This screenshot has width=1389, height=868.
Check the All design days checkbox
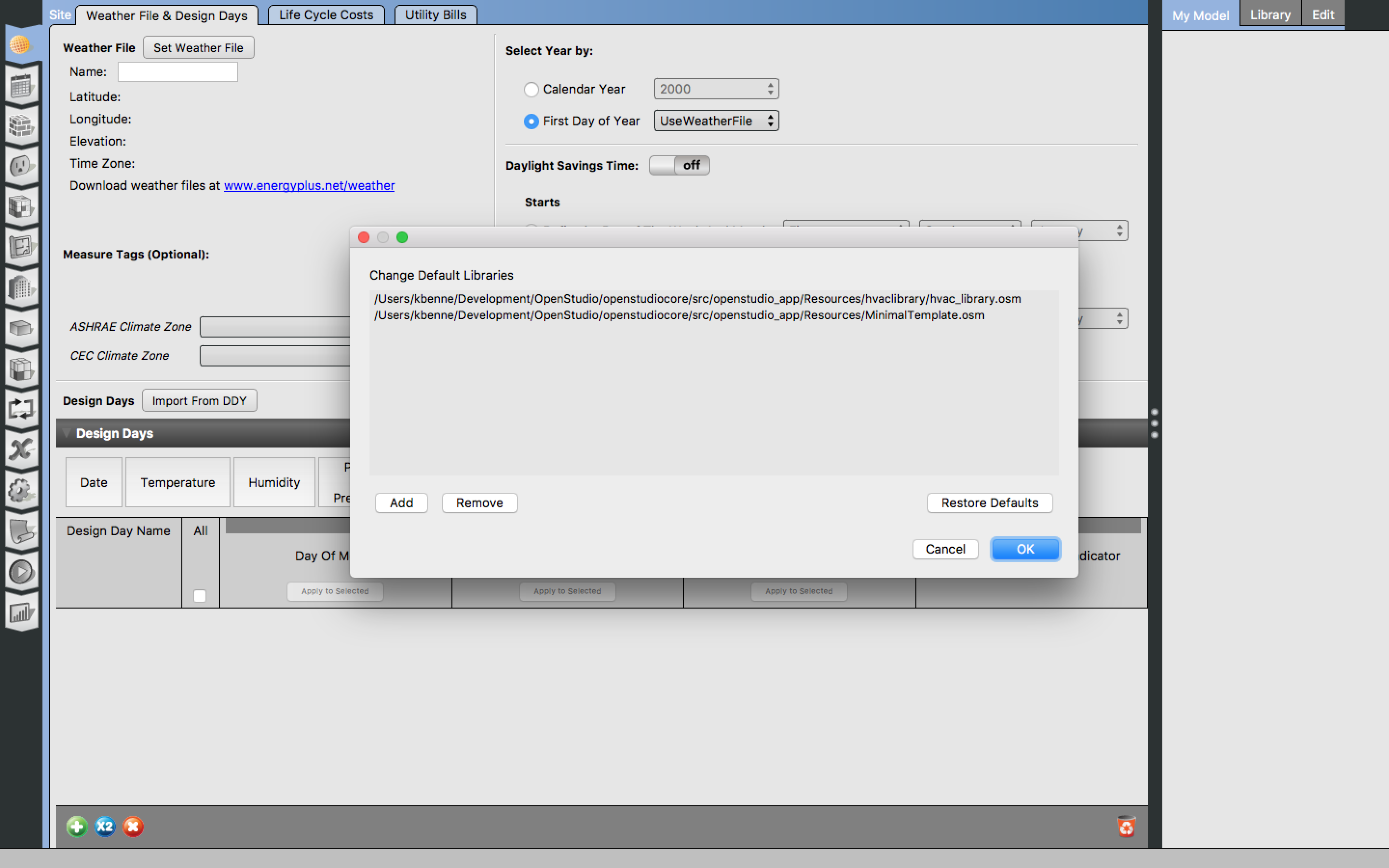(199, 597)
